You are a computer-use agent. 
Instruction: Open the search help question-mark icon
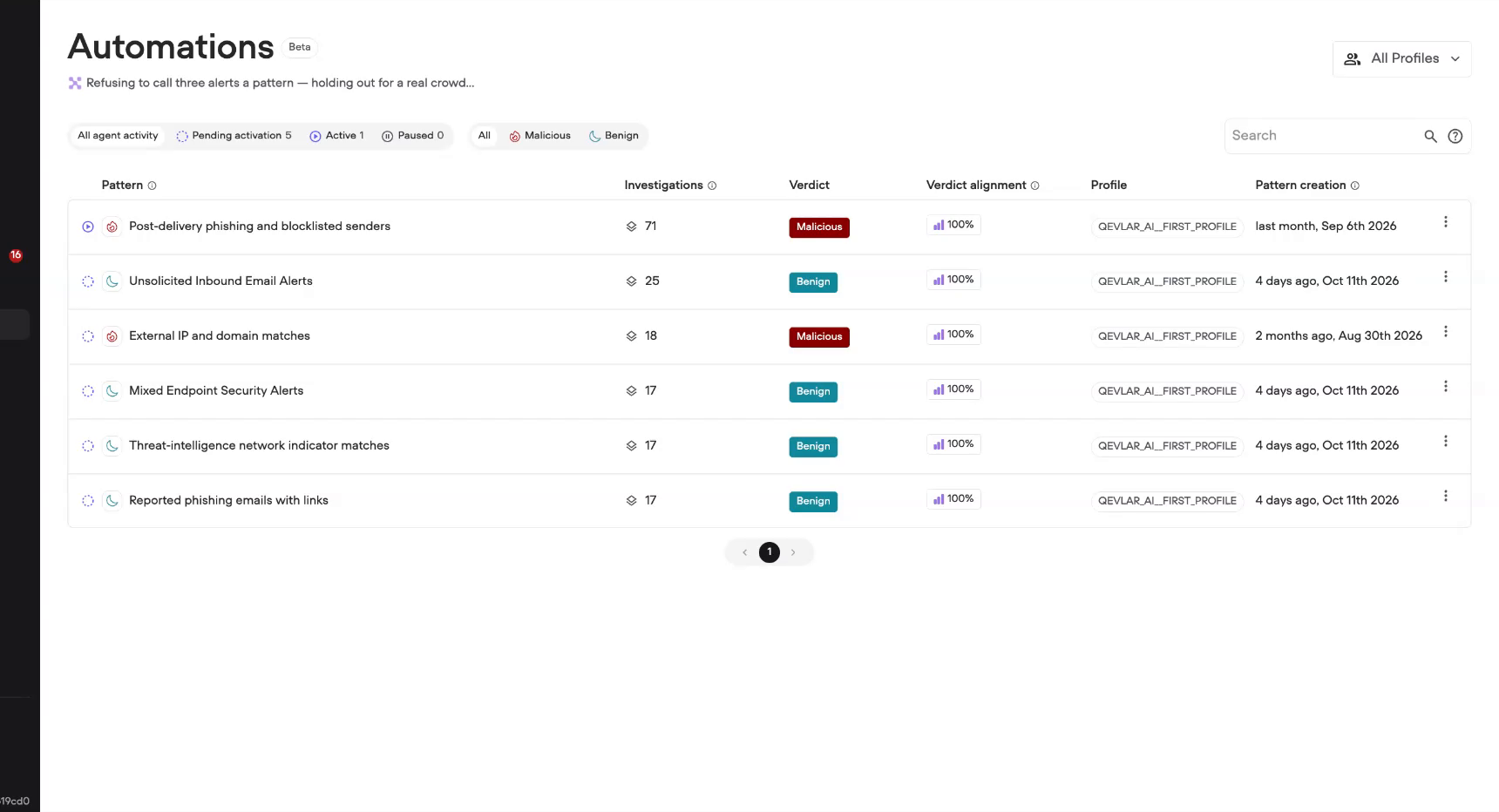pos(1455,136)
